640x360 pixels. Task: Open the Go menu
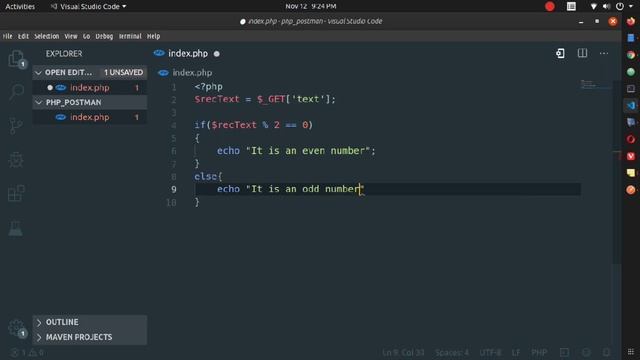point(86,36)
